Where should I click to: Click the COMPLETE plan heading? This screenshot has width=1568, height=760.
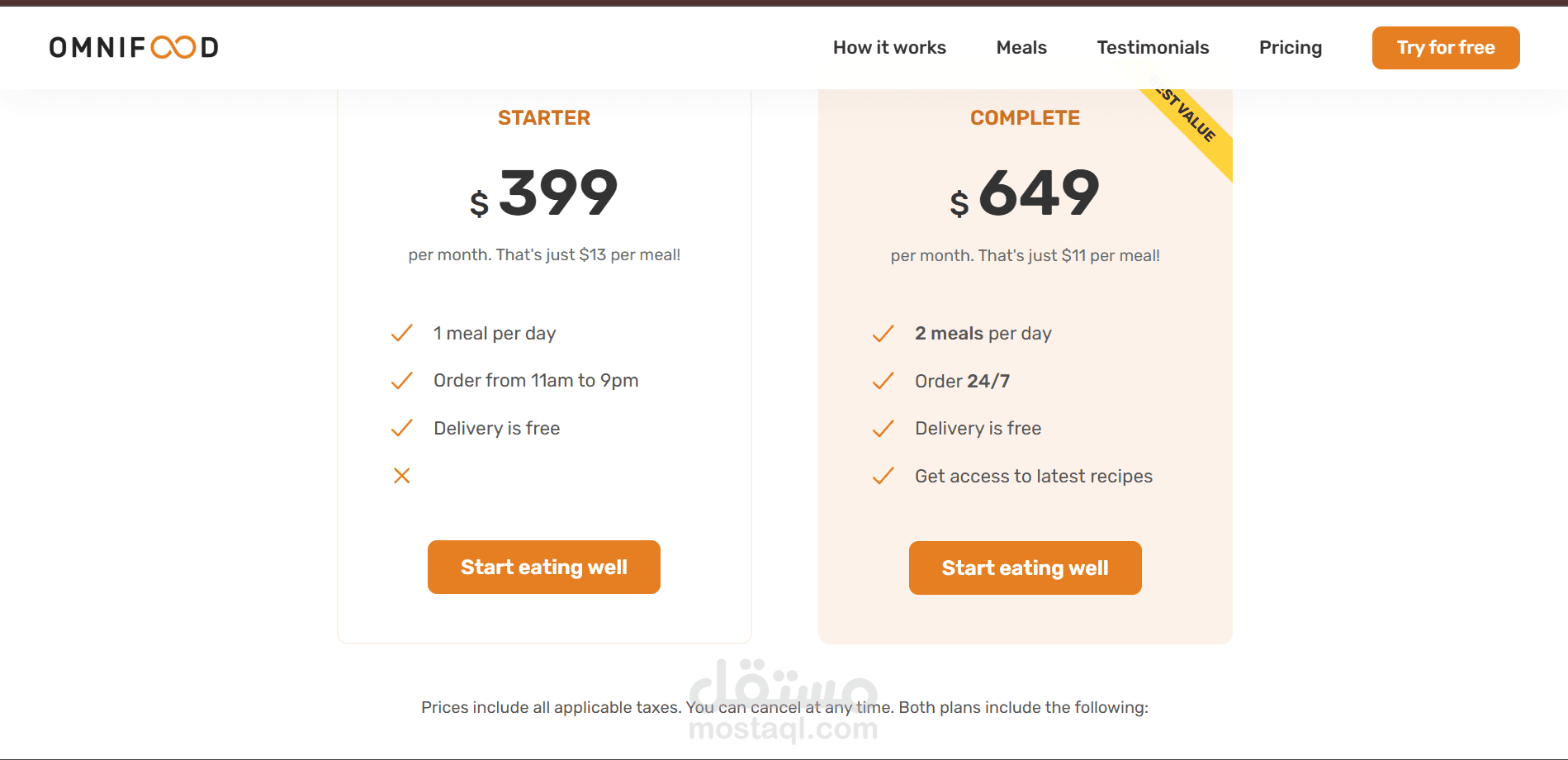click(x=1025, y=118)
